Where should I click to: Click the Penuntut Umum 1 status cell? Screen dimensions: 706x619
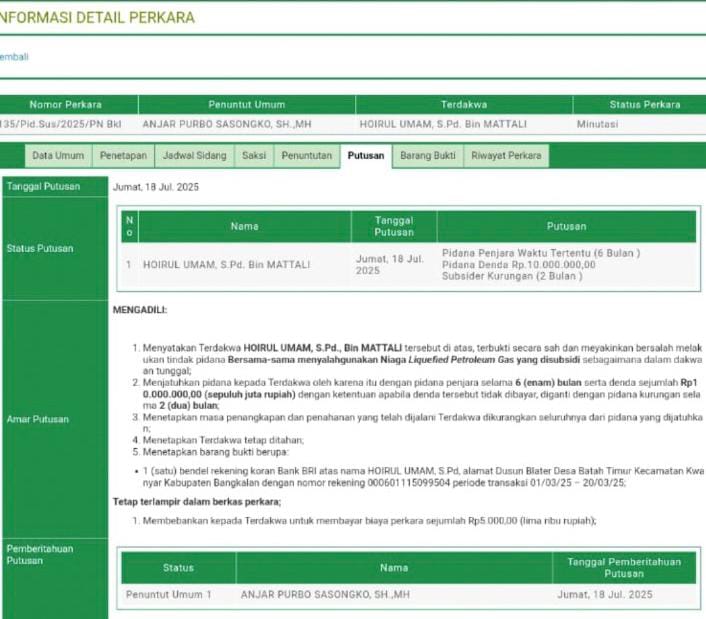169,595
